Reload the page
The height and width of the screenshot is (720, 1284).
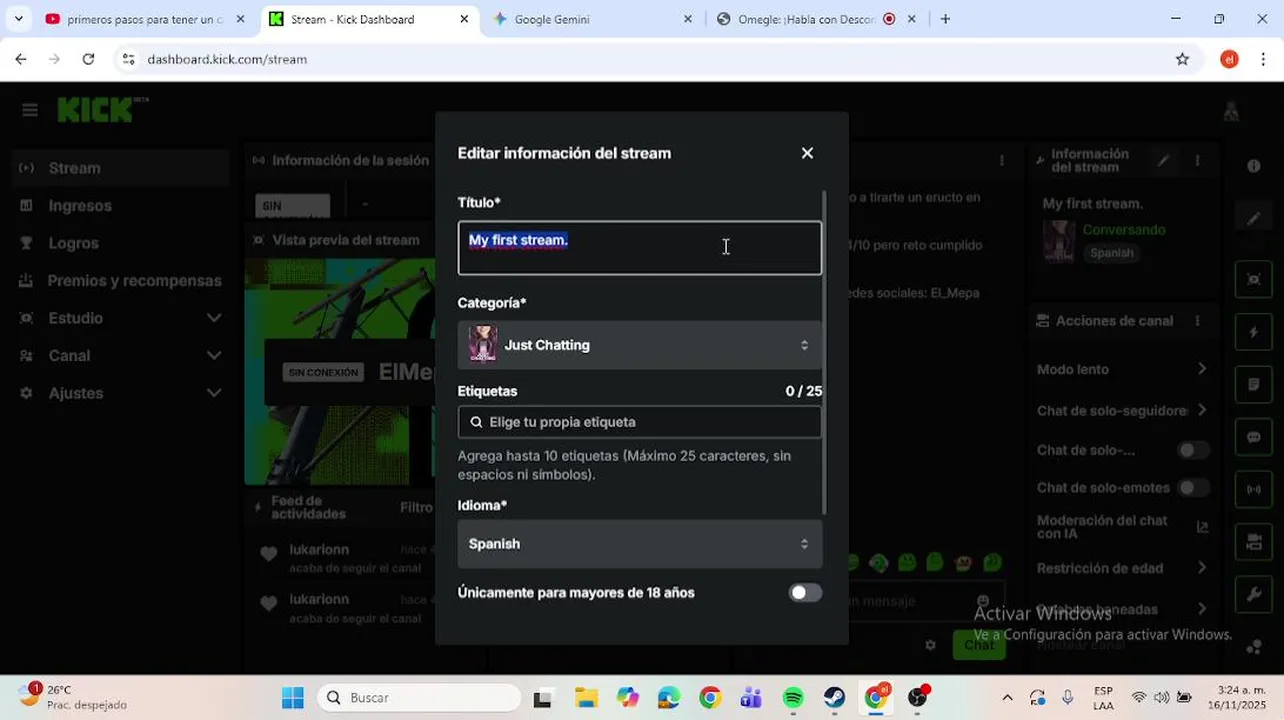88,59
